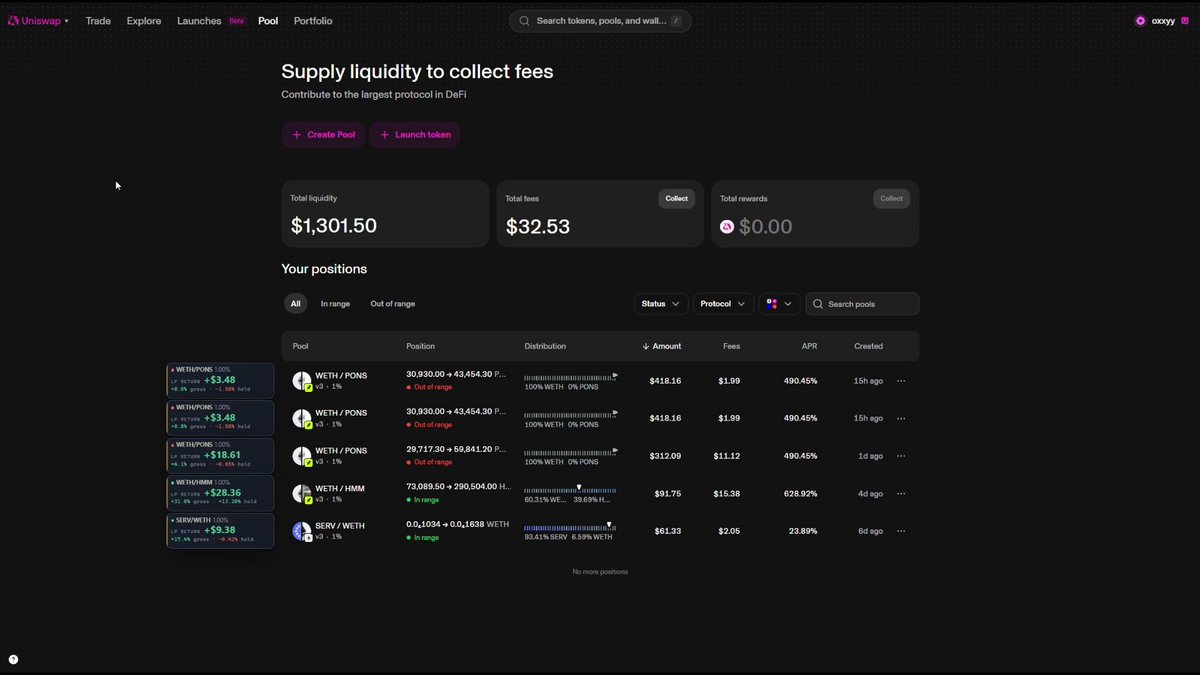Click the magnifier icon in the top search bar
The width and height of the screenshot is (1200, 675).
[x=524, y=21]
